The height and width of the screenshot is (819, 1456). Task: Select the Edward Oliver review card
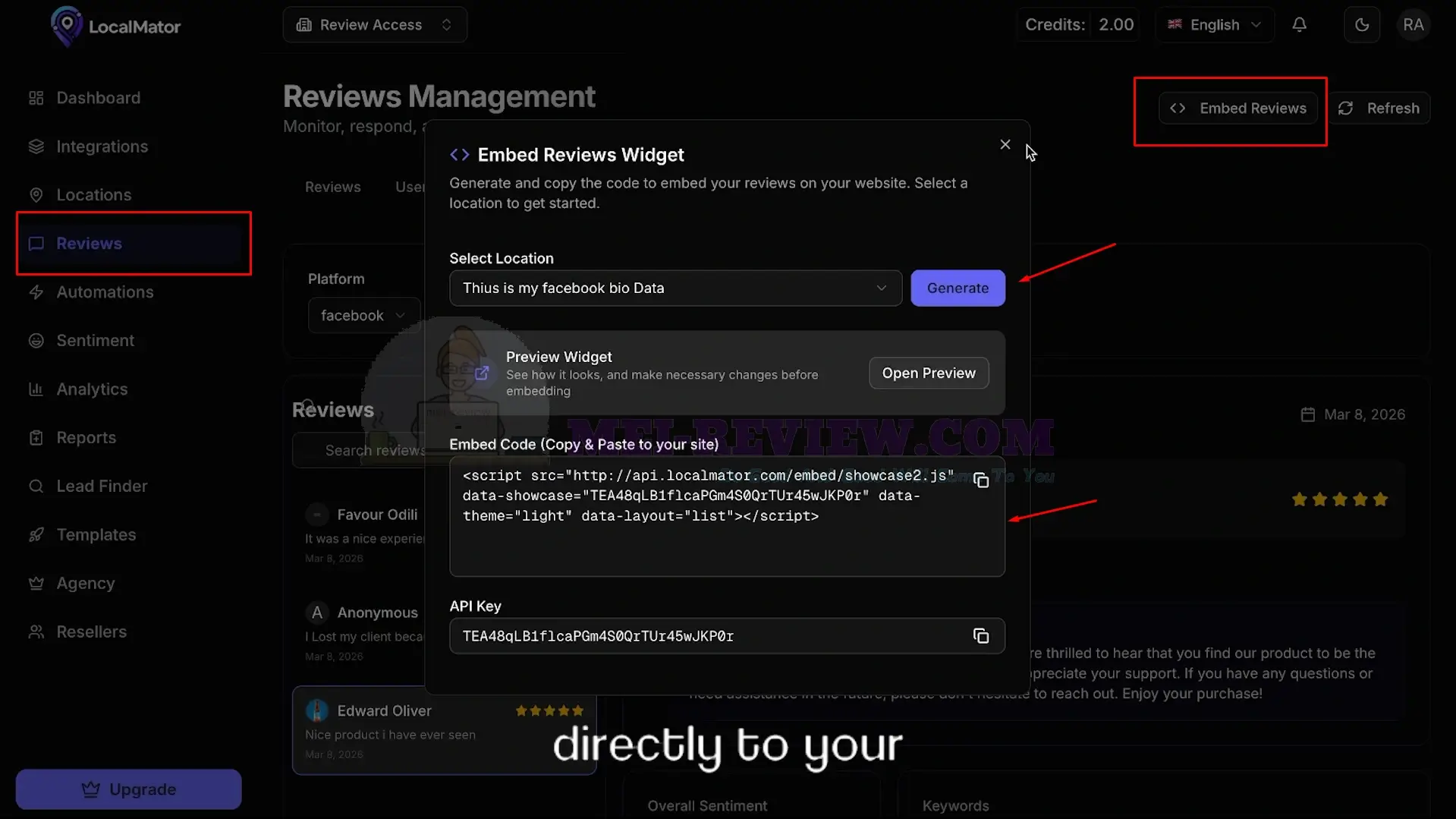click(444, 730)
